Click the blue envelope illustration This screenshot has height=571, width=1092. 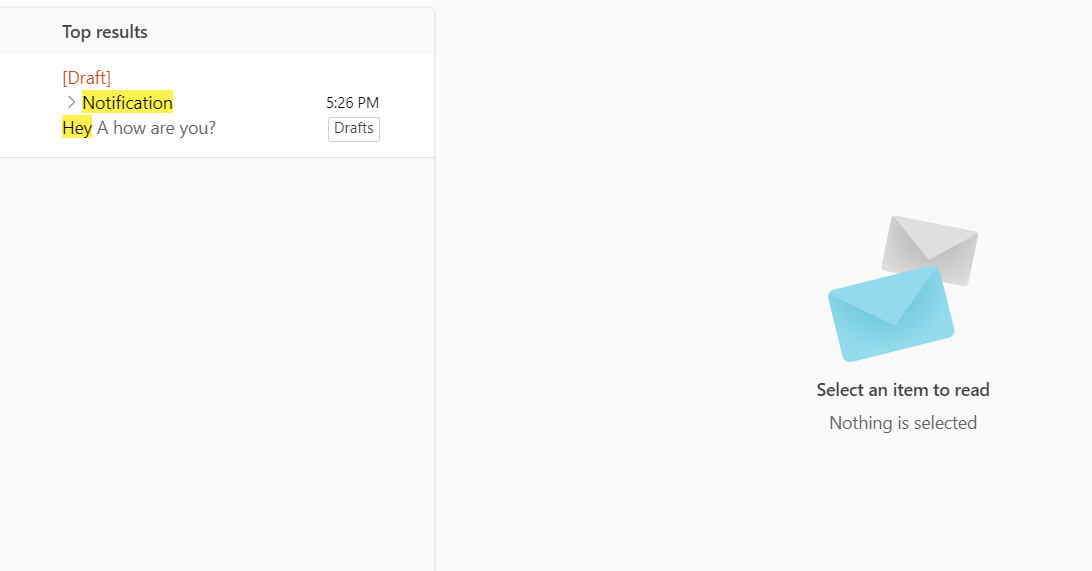[888, 314]
